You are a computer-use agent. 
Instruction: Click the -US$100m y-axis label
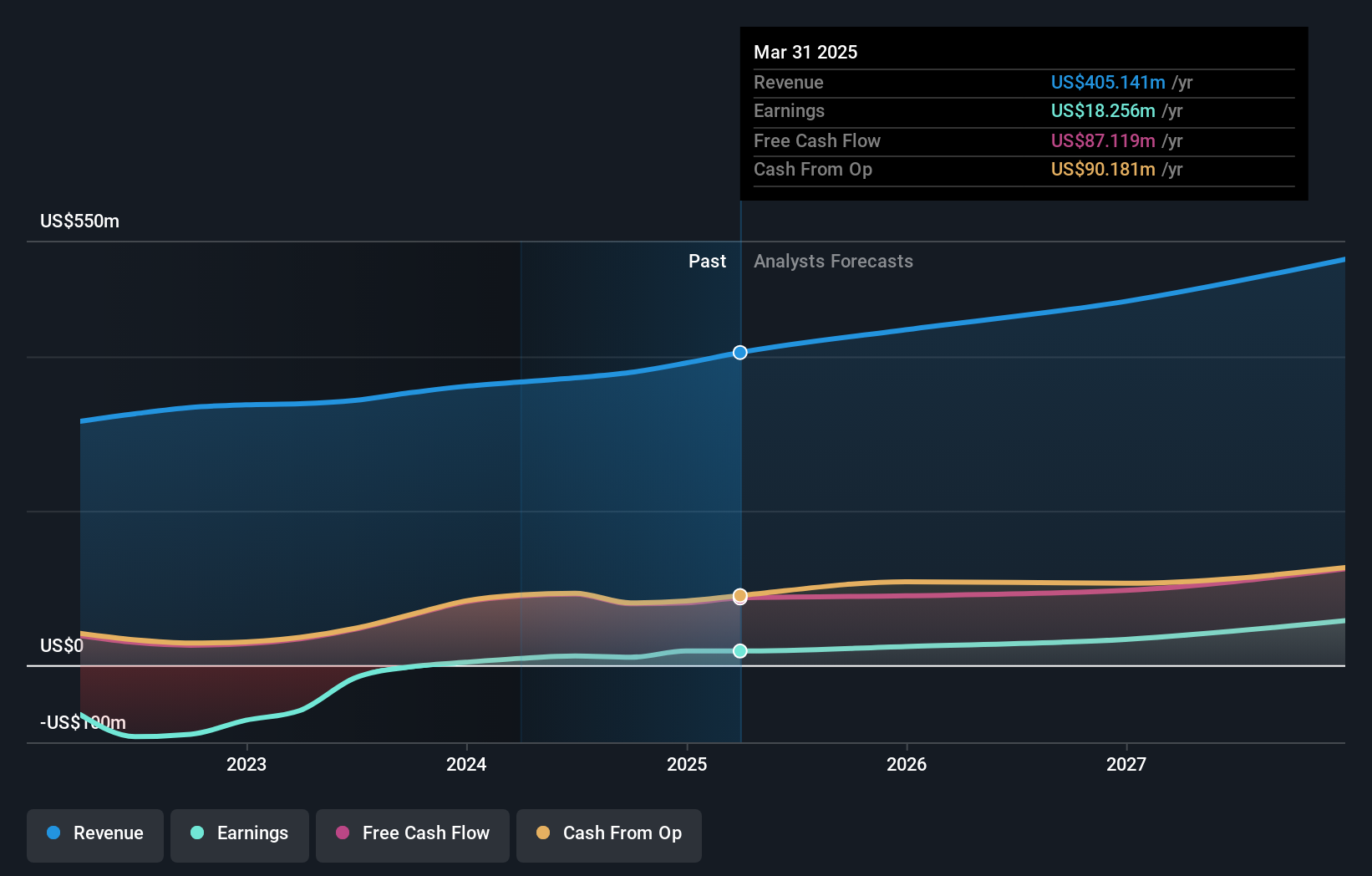click(x=83, y=723)
